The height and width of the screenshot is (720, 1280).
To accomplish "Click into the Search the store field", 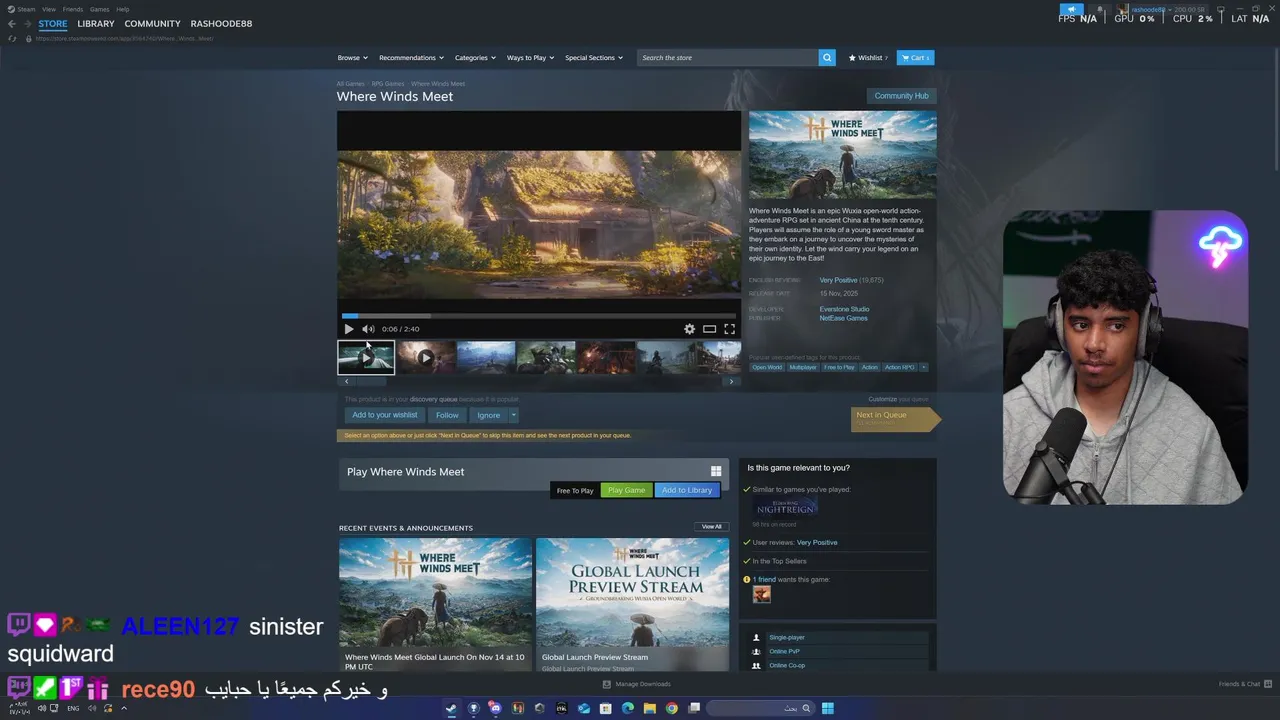I will tap(728, 58).
